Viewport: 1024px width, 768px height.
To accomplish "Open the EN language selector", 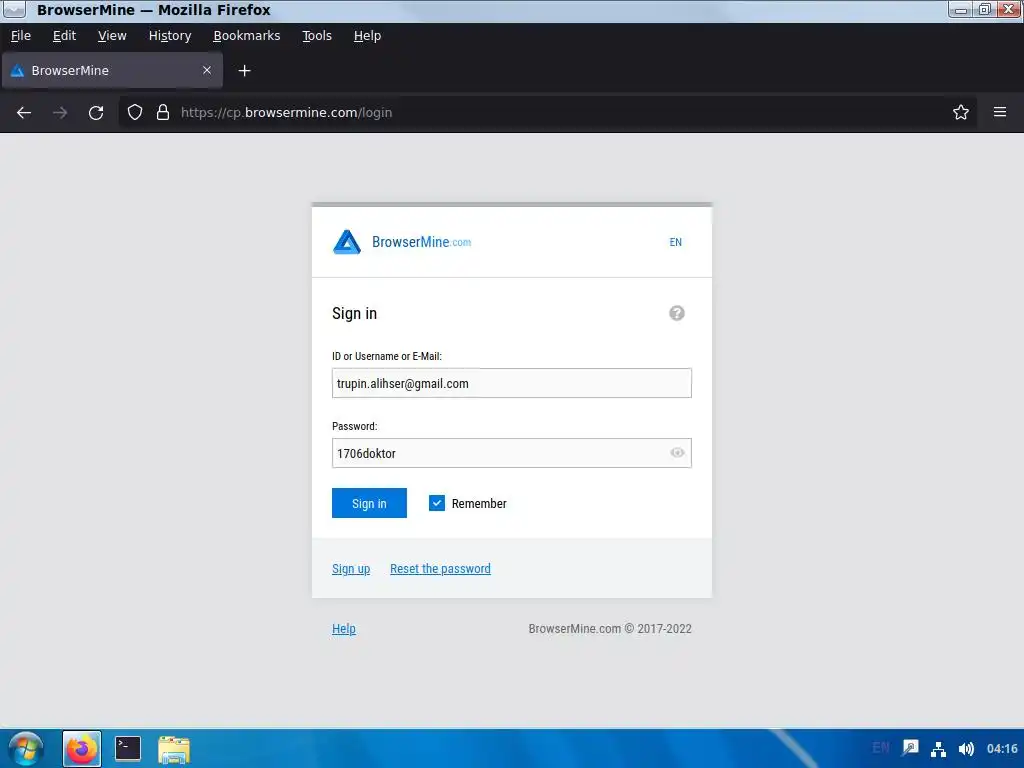I will pos(675,242).
